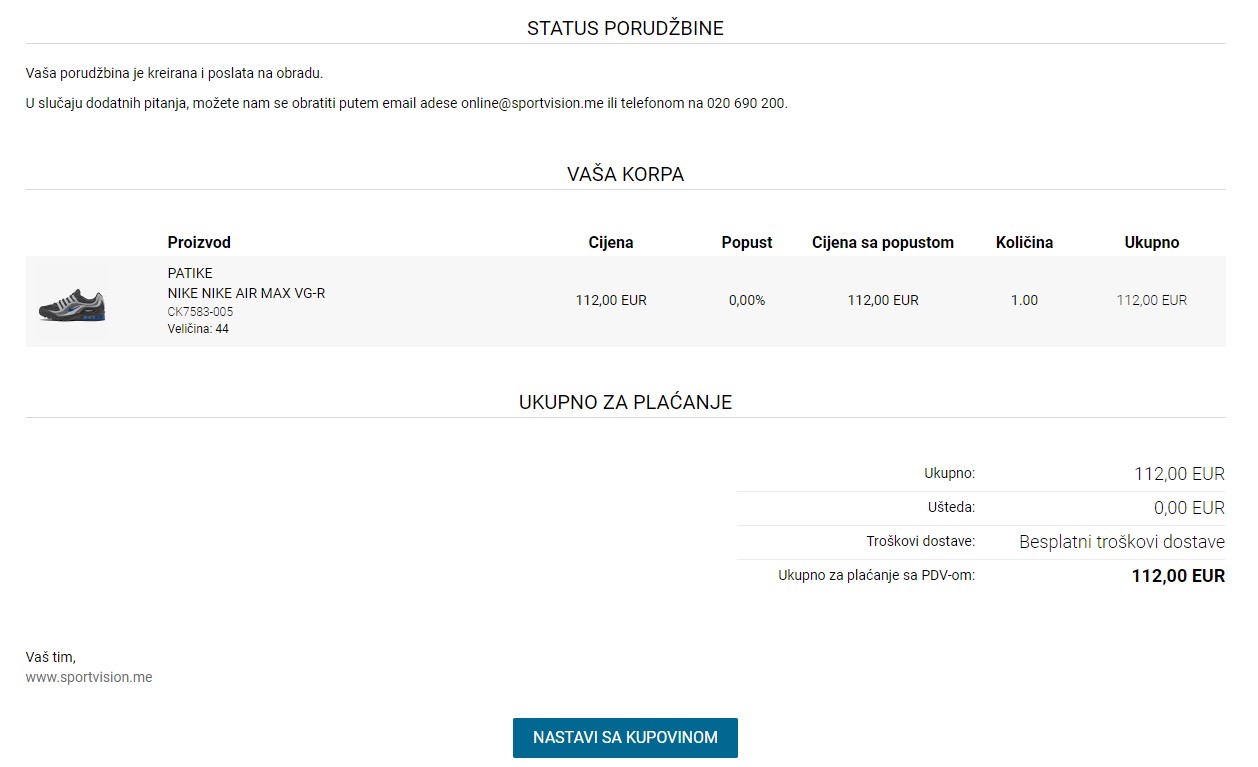Image resolution: width=1258 pixels, height=767 pixels.
Task: Click the row total 112,00 EUR cell
Action: point(1152,300)
